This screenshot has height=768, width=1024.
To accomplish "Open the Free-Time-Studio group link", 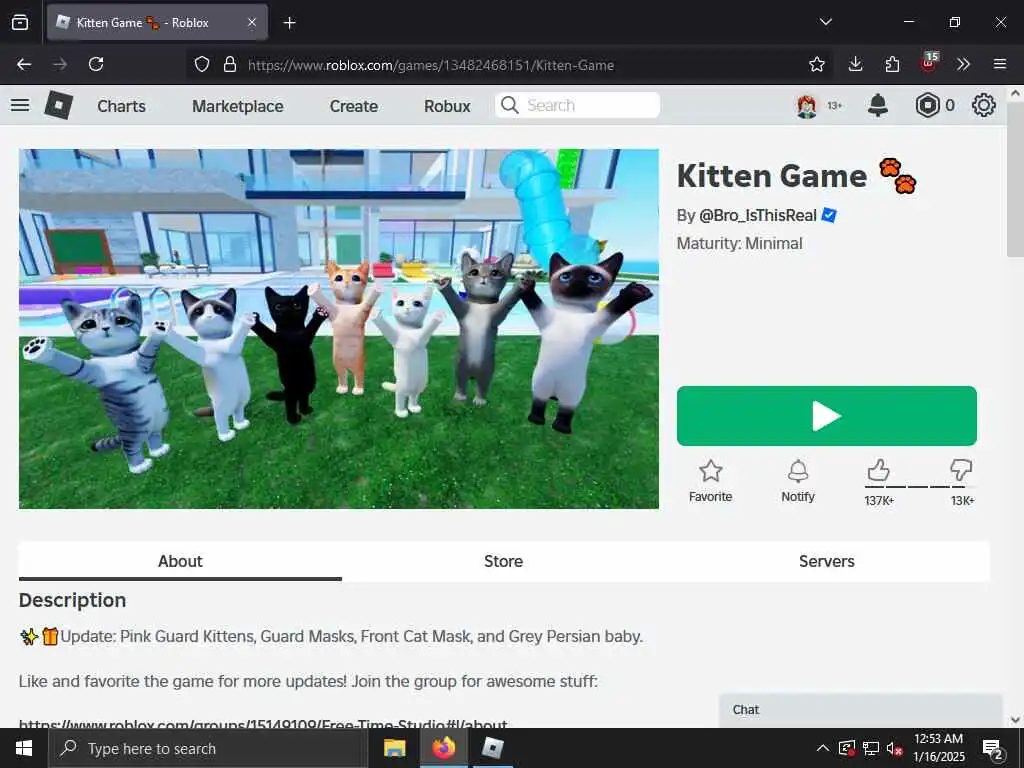I will (x=263, y=724).
